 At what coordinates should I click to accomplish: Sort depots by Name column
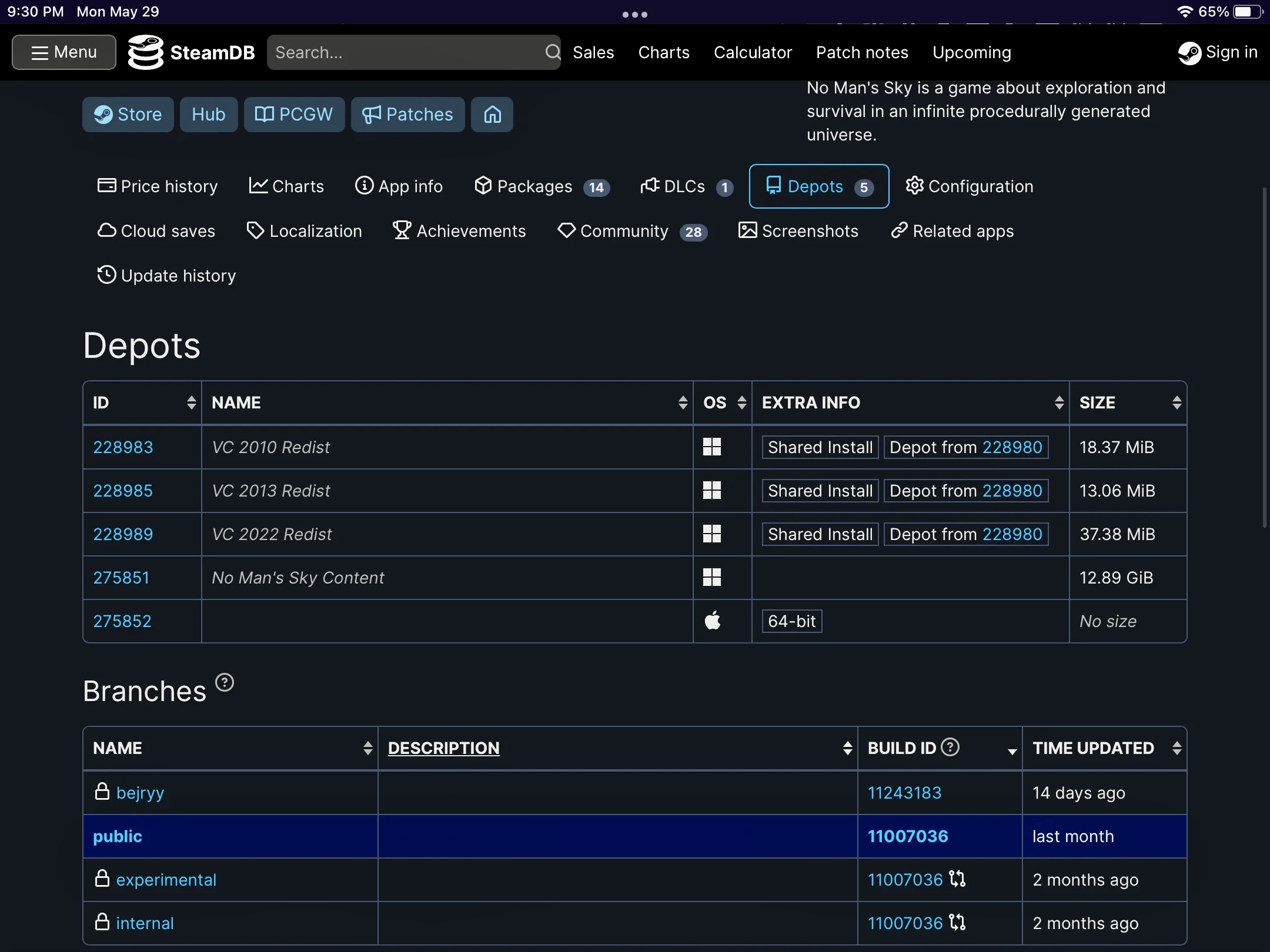(447, 403)
